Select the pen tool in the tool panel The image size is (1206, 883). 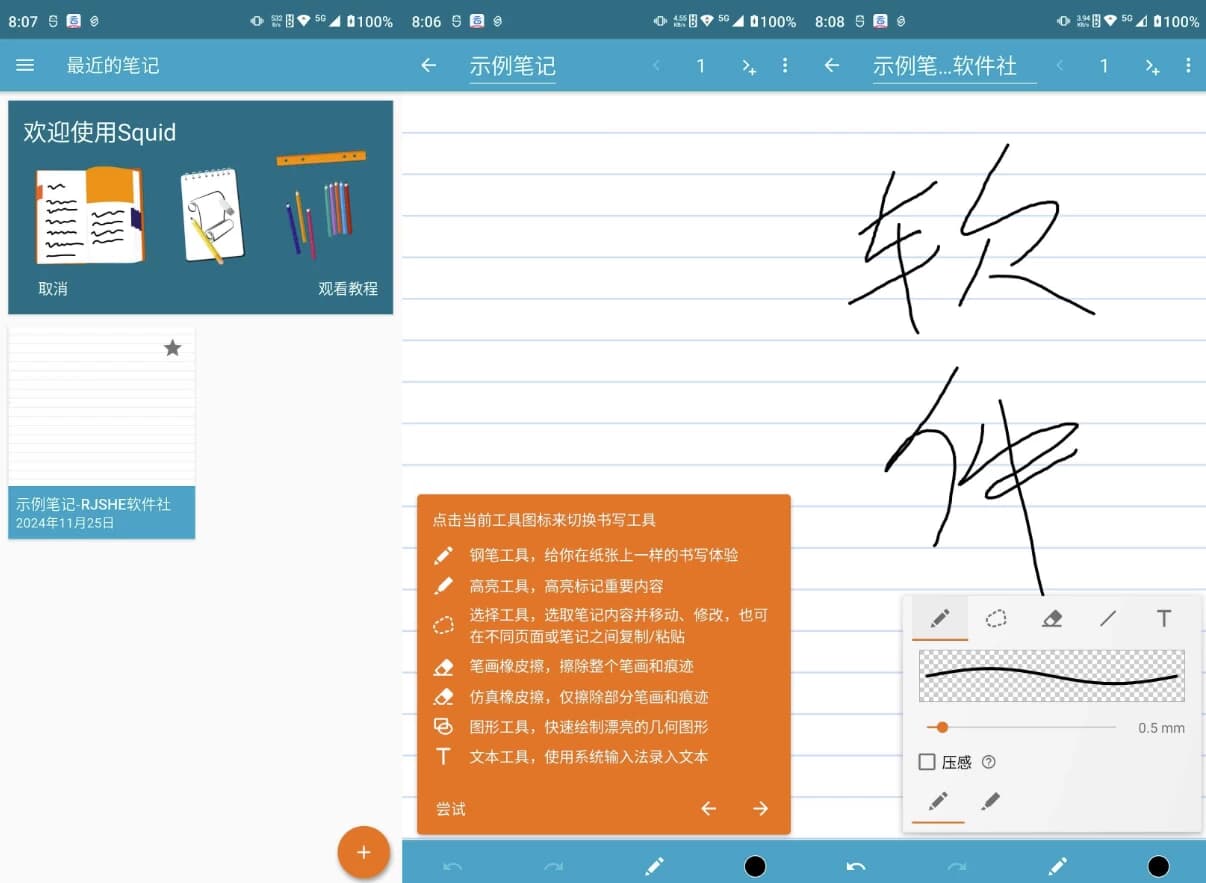(x=939, y=619)
